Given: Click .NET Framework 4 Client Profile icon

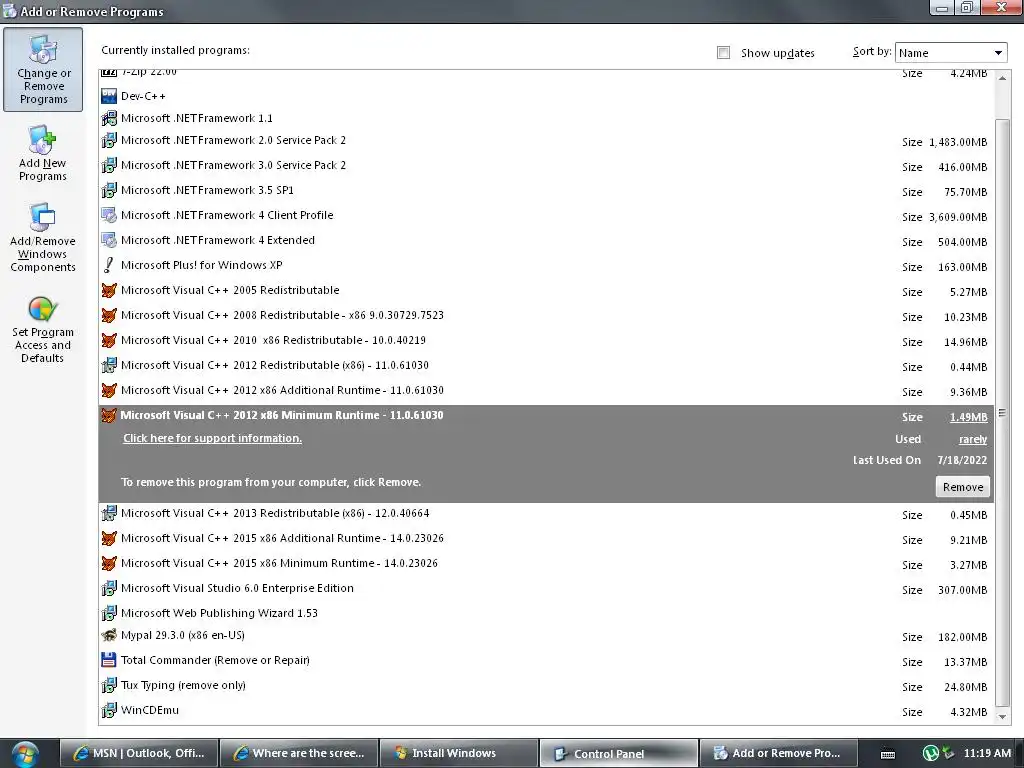Looking at the screenshot, I should [x=109, y=215].
